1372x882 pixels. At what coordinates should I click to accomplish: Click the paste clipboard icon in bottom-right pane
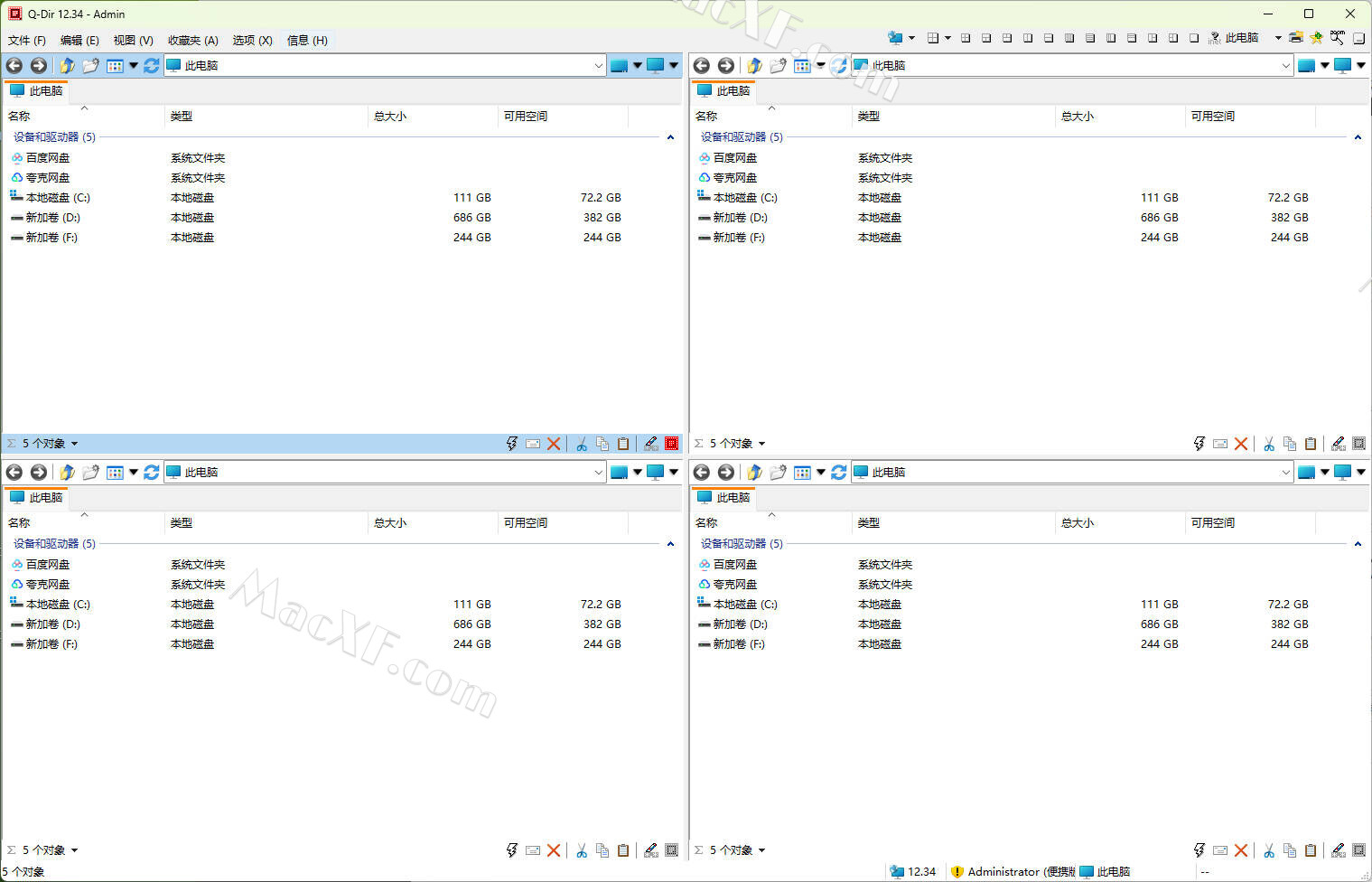pos(1311,850)
